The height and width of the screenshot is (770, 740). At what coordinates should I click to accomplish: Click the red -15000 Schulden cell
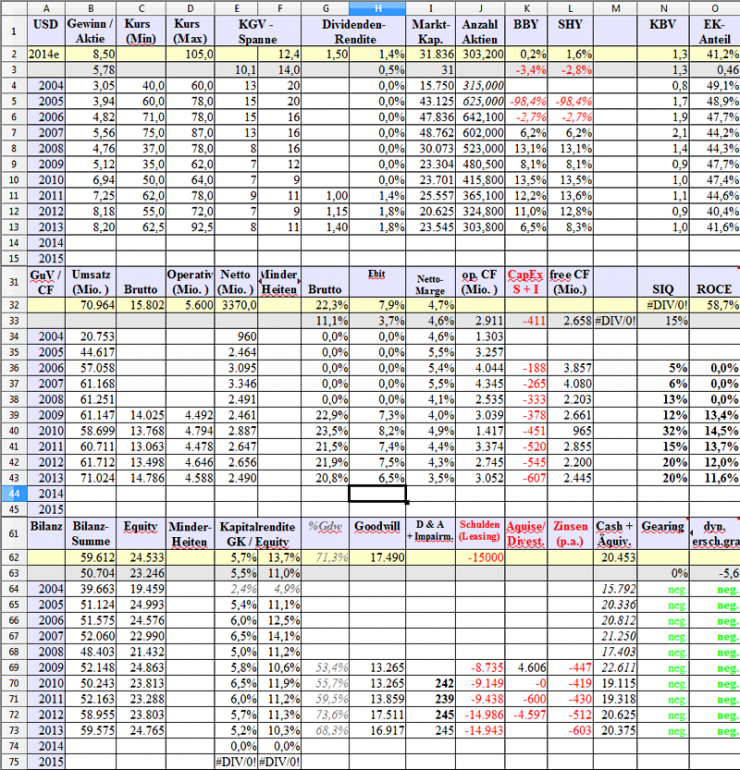pyautogui.click(x=480, y=557)
